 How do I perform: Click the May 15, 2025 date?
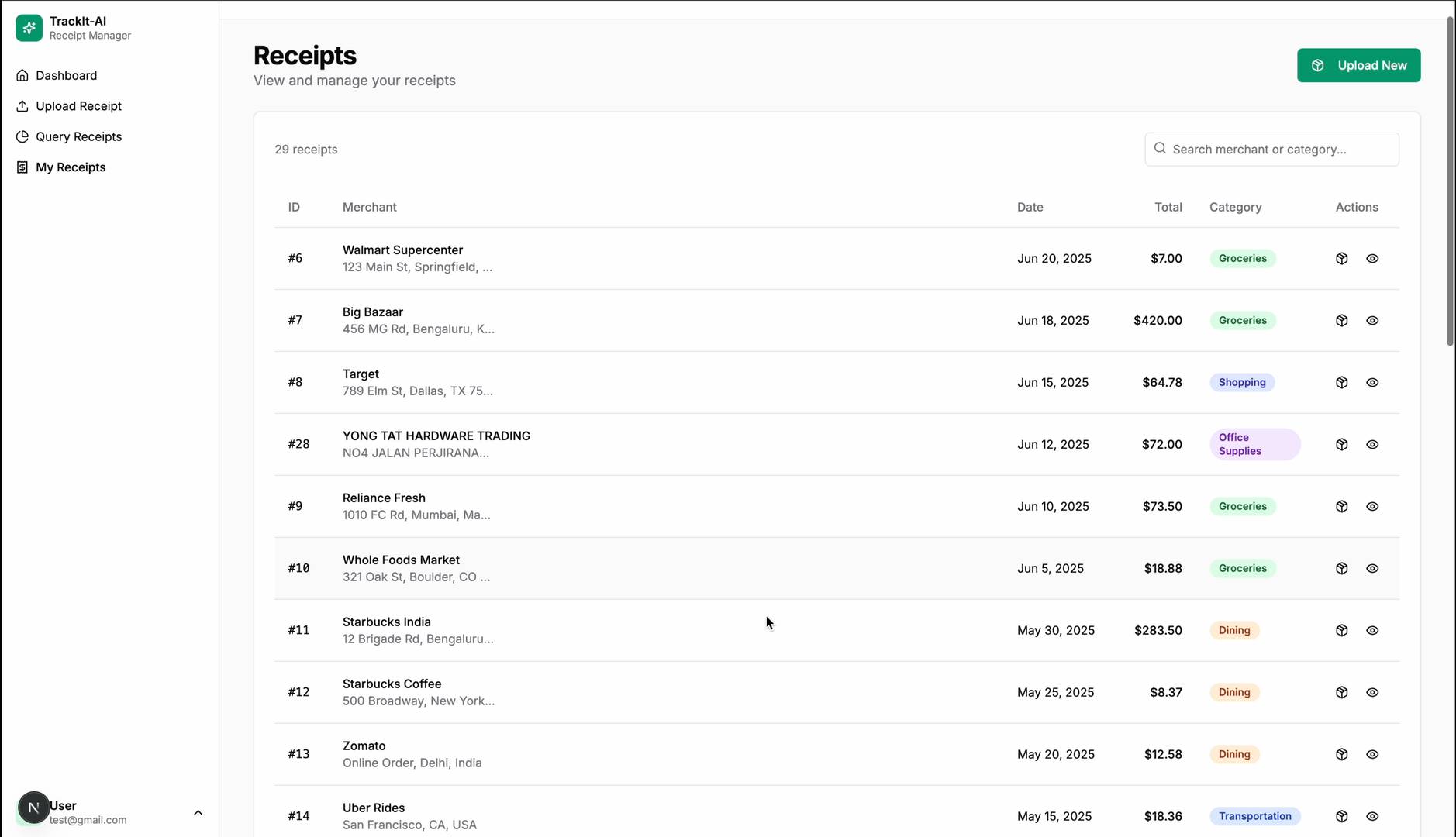tap(1054, 816)
